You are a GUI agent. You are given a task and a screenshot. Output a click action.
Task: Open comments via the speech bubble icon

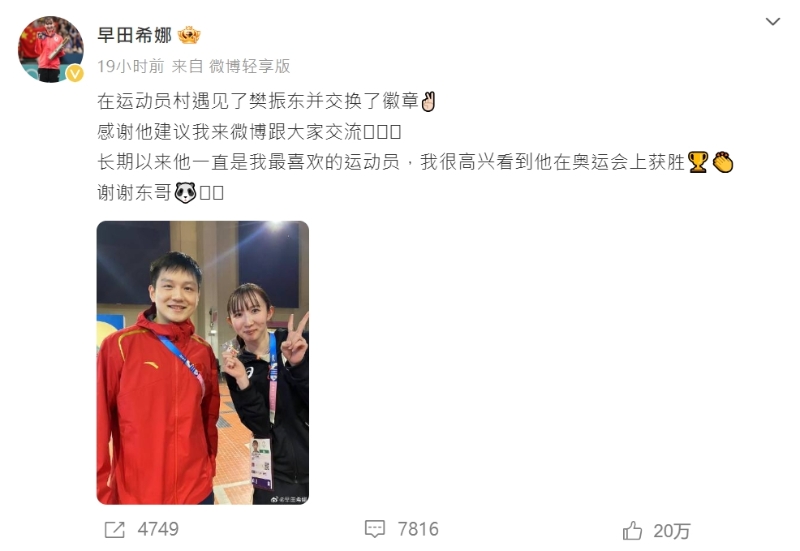point(374,529)
